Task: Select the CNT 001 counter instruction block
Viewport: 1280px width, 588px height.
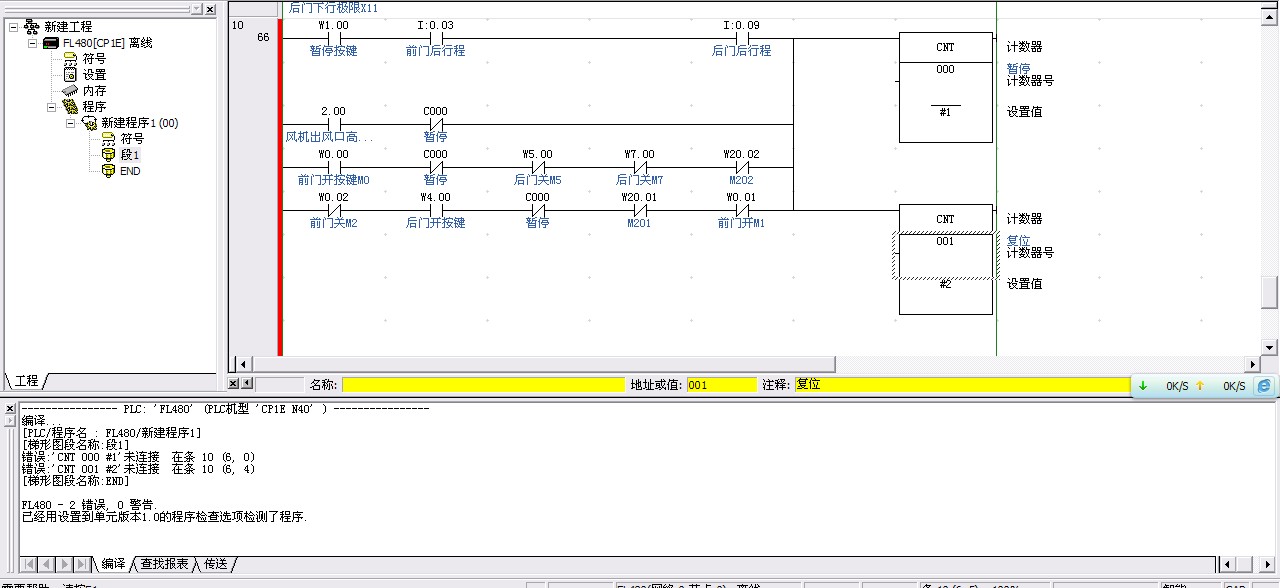Action: (945, 259)
